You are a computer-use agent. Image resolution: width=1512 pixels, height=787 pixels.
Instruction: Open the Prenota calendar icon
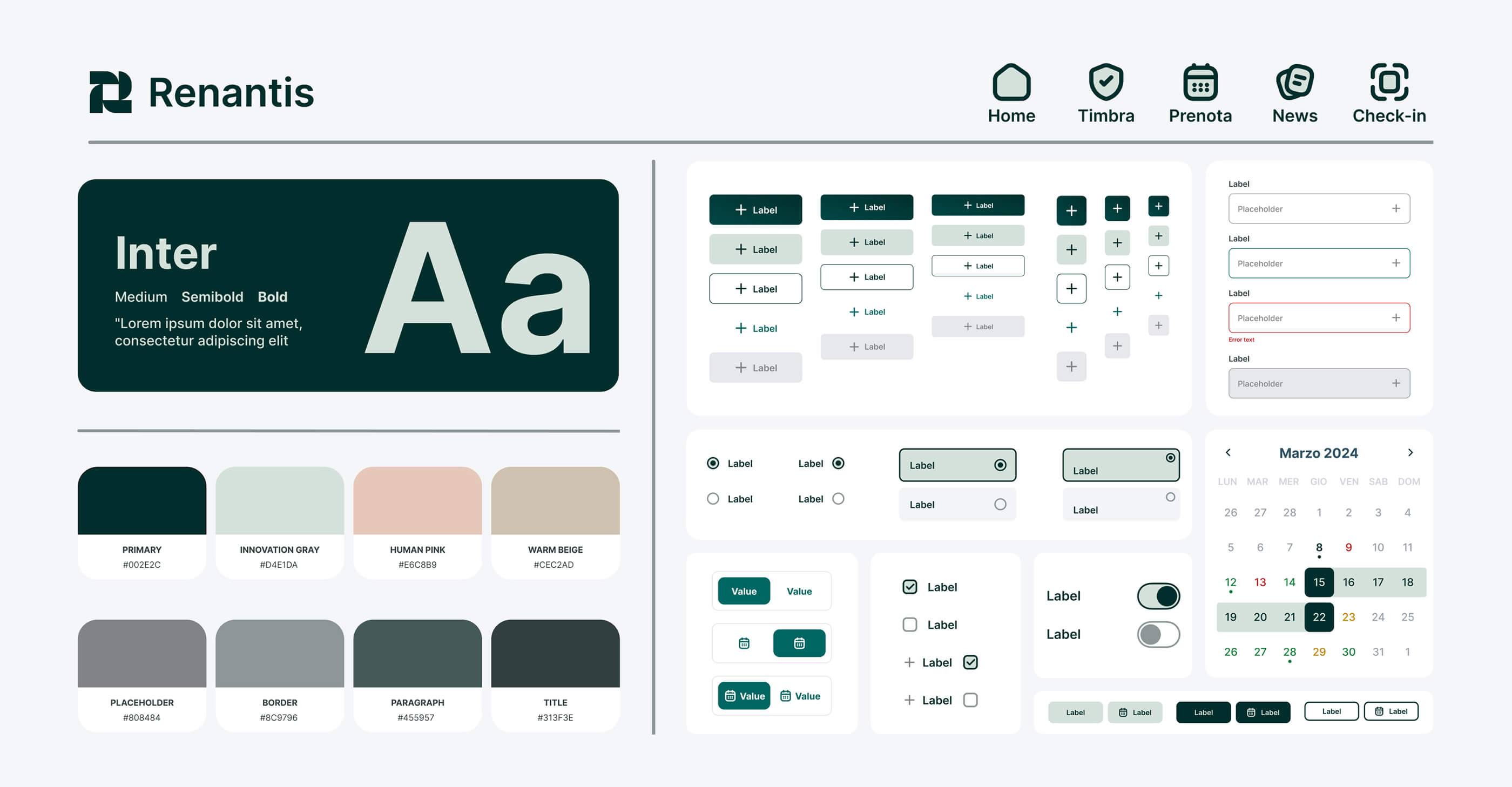coord(1200,82)
